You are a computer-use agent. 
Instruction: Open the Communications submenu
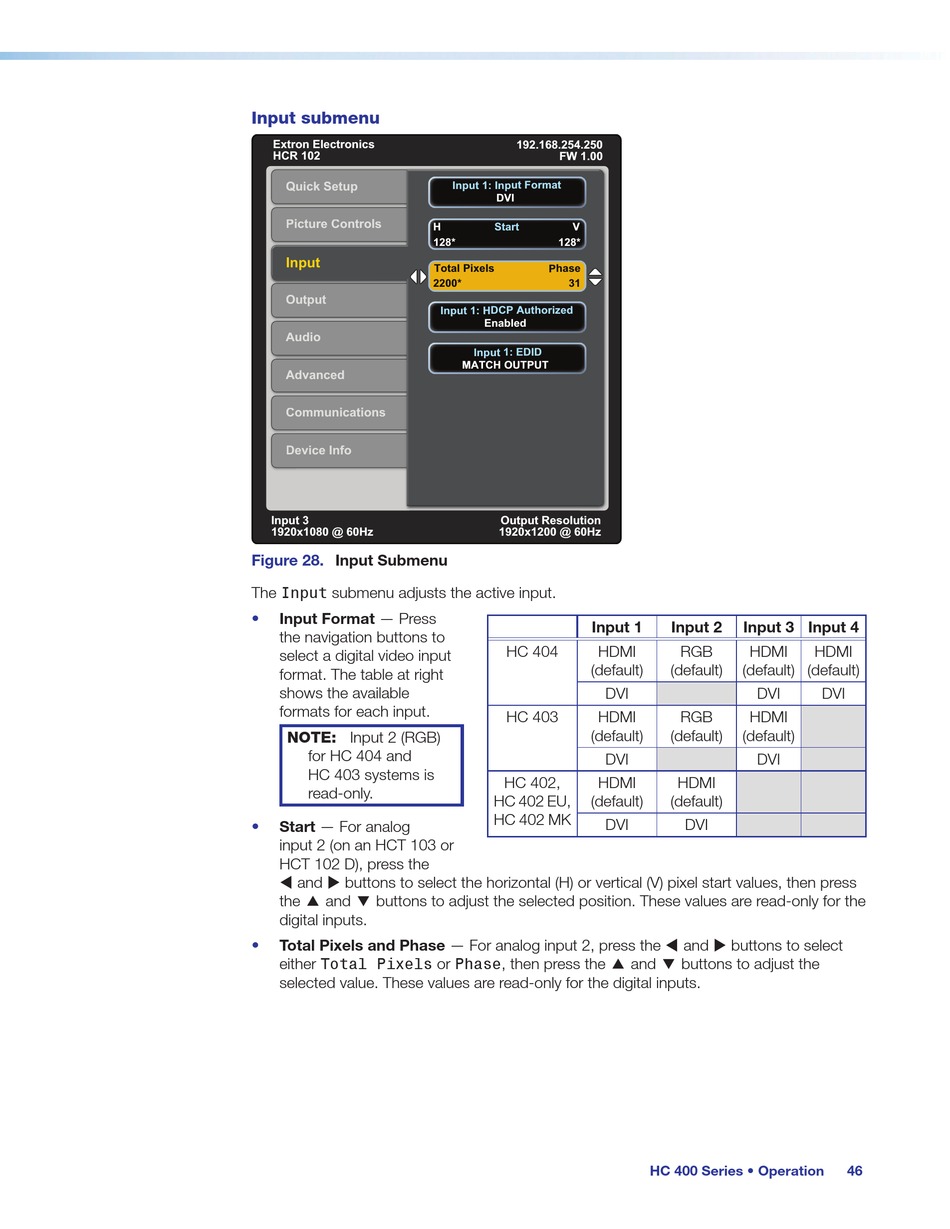coord(339,412)
